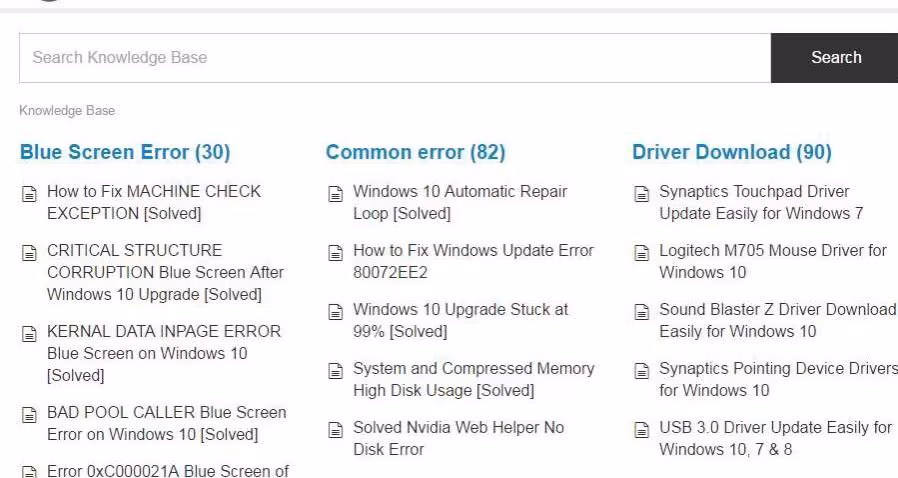Click document icon beside KERNAL DATA INPAGE ERROR

(x=29, y=334)
